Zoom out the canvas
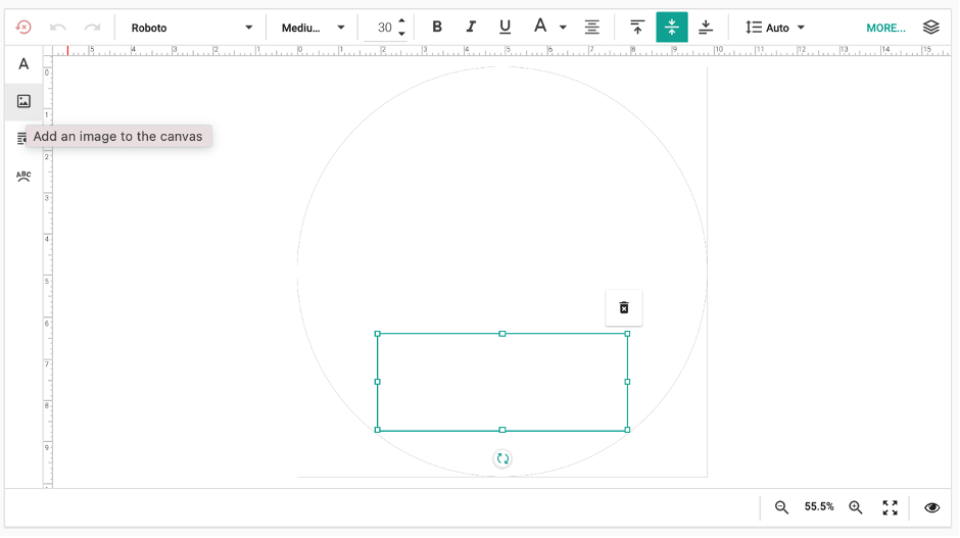The image size is (960, 538). pos(781,507)
